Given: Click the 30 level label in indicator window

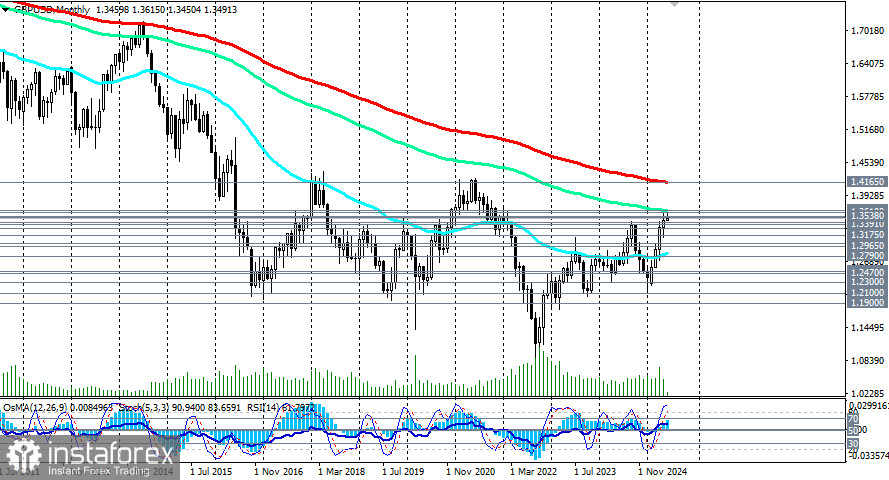Looking at the screenshot, I should click(x=853, y=443).
